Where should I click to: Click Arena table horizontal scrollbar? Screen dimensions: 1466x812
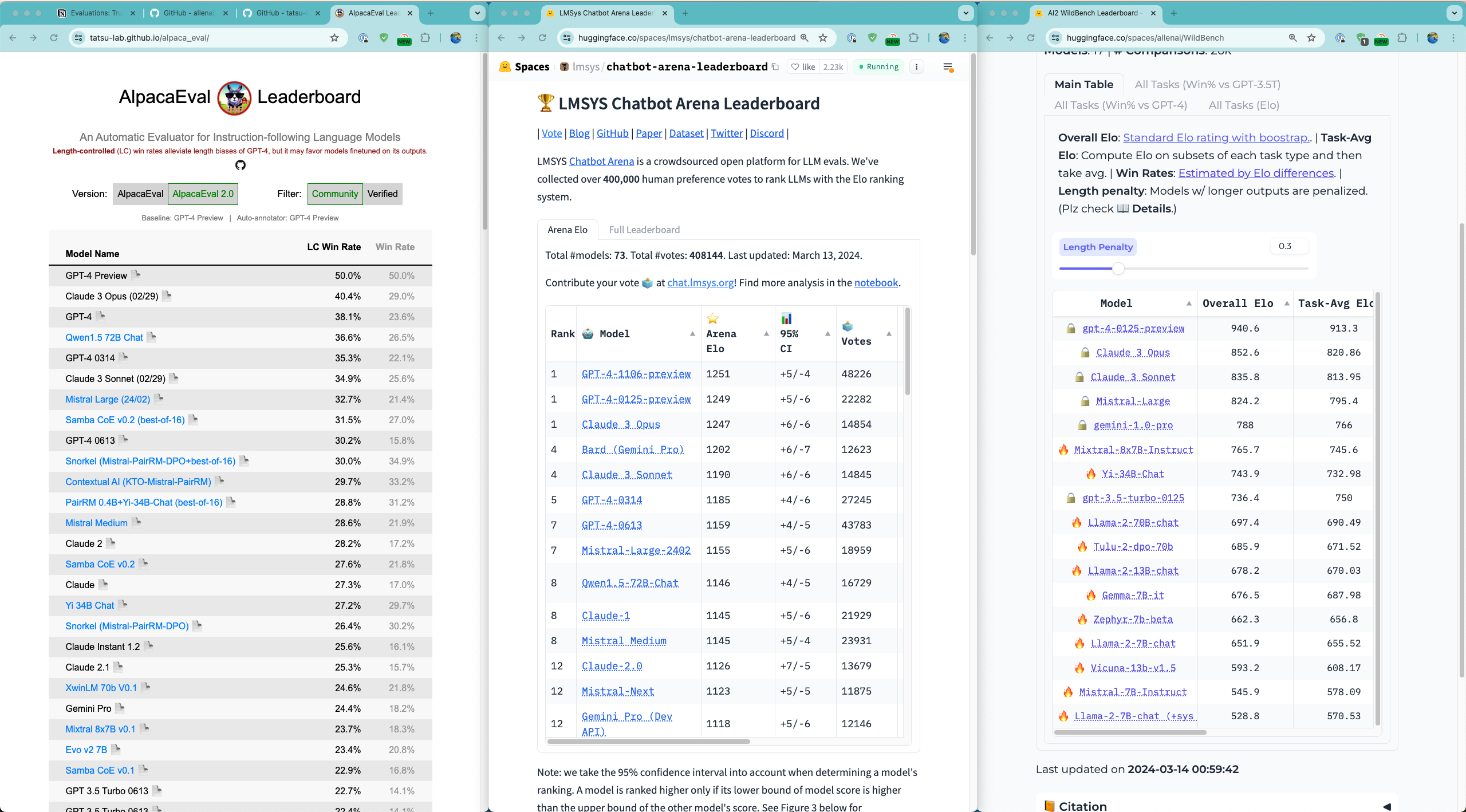coord(648,741)
